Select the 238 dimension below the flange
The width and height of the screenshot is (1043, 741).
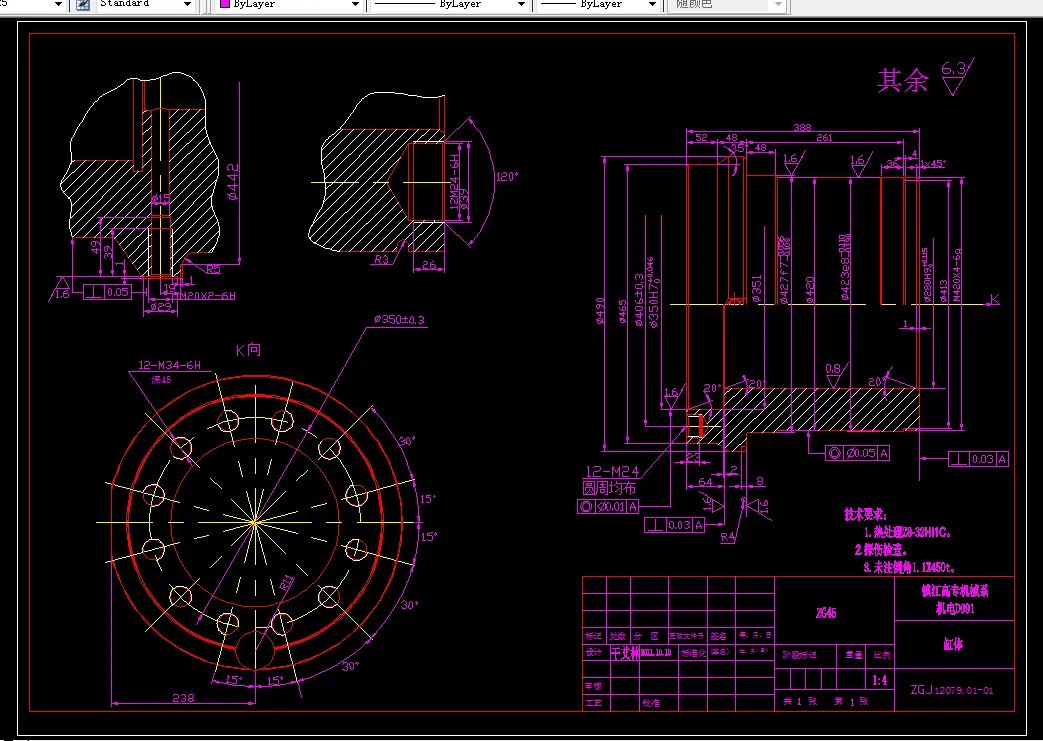click(183, 698)
